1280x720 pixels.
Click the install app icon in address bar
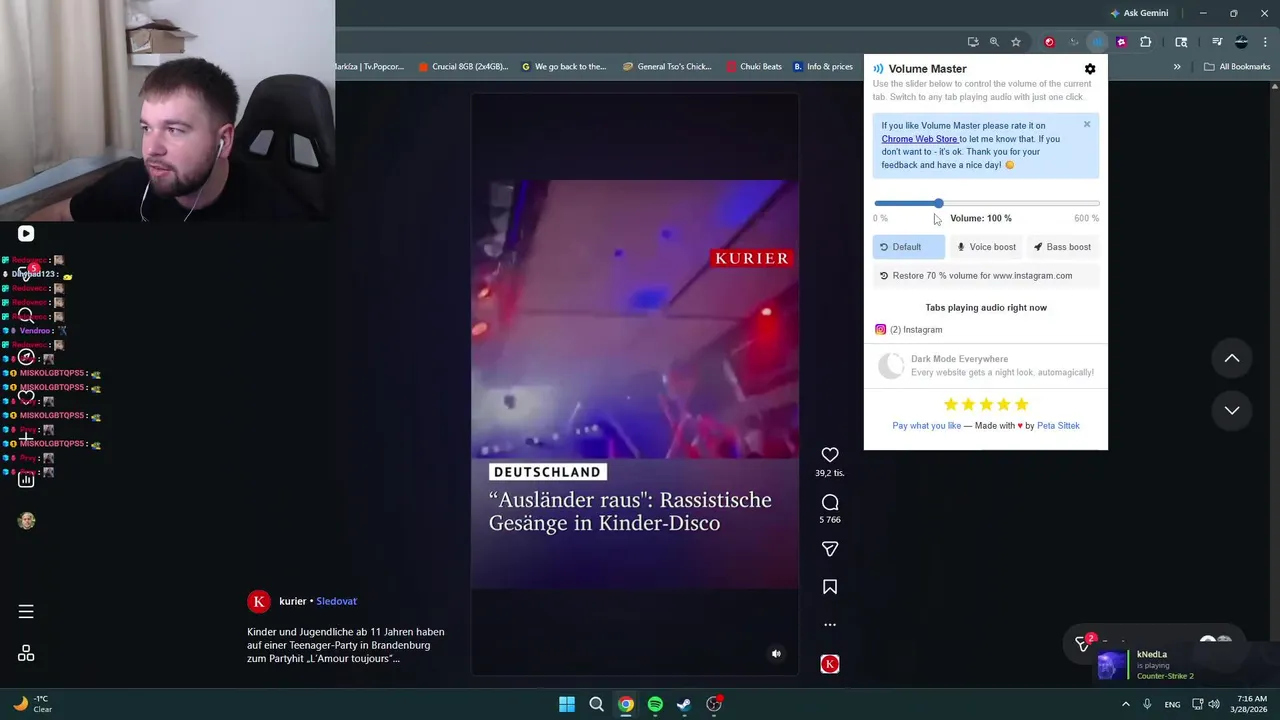tap(973, 42)
